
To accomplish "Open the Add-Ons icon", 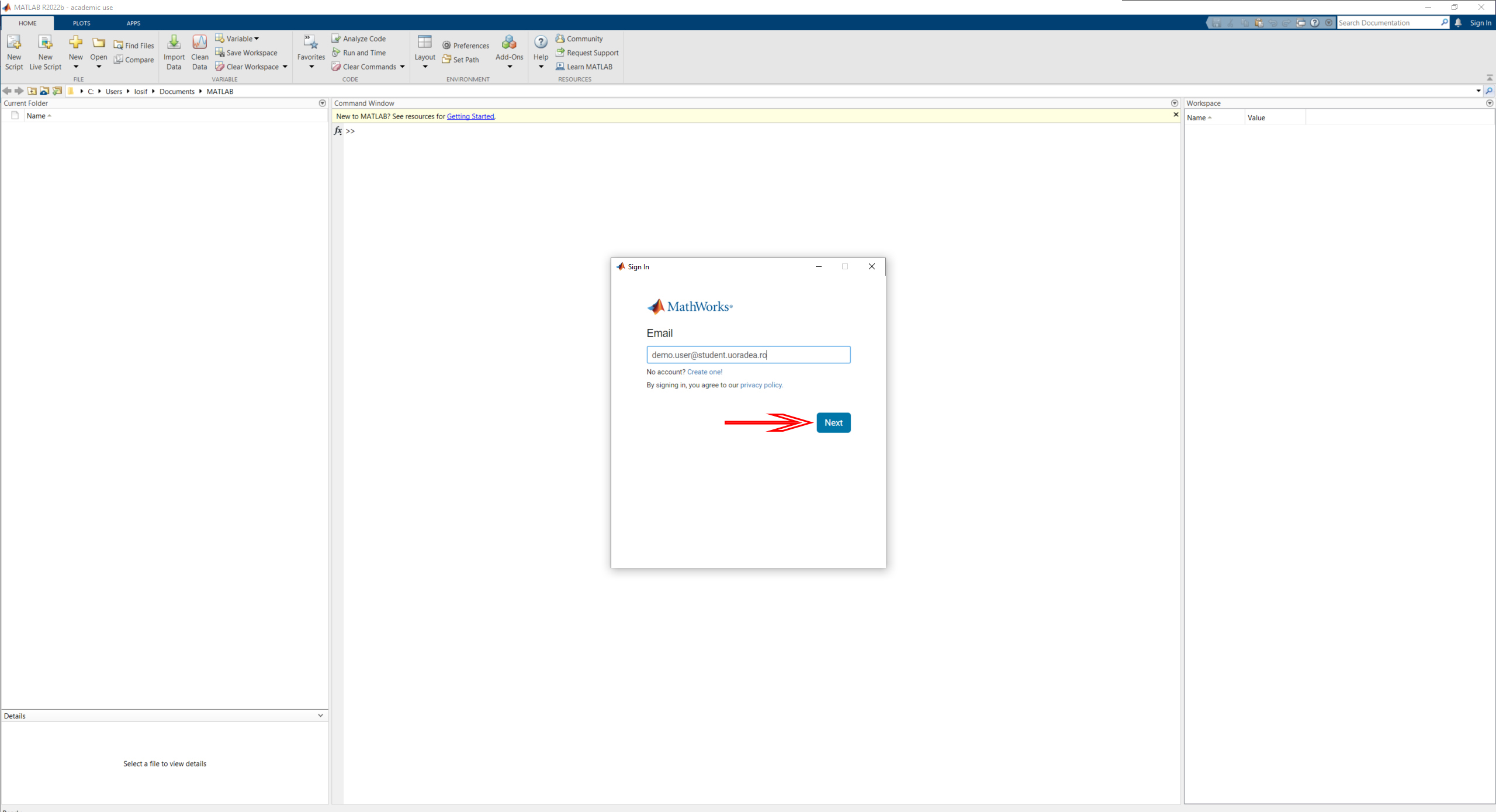I will (x=508, y=43).
